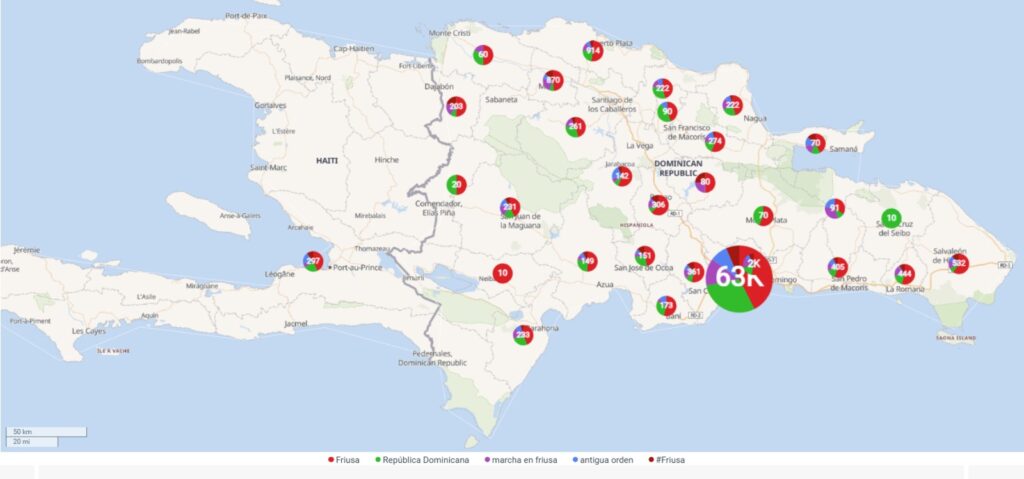Click the large 63K pie cluster marker
The image size is (1024, 479).
tap(739, 278)
